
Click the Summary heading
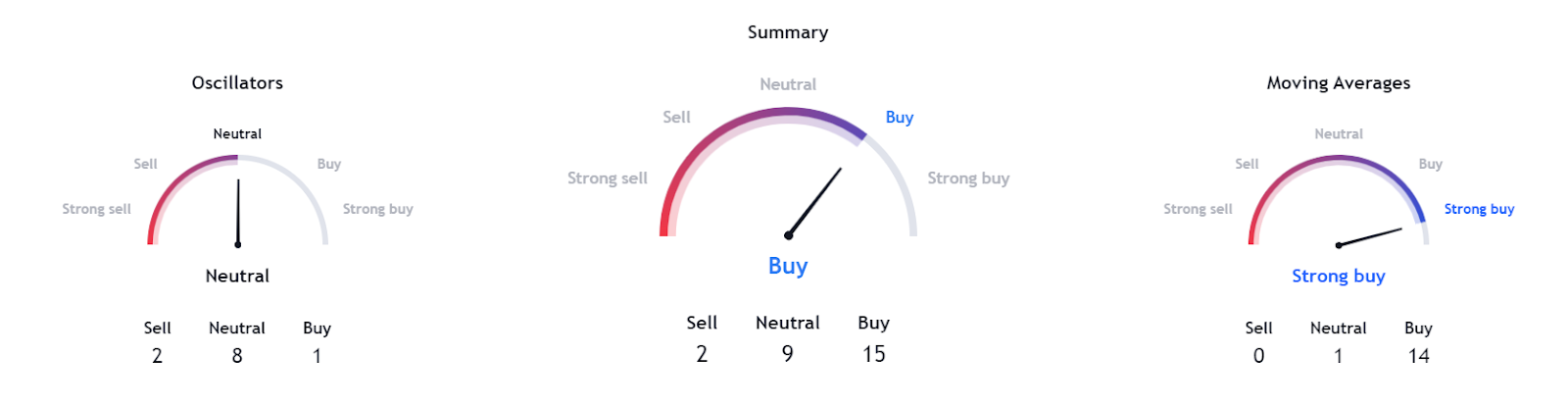[788, 32]
